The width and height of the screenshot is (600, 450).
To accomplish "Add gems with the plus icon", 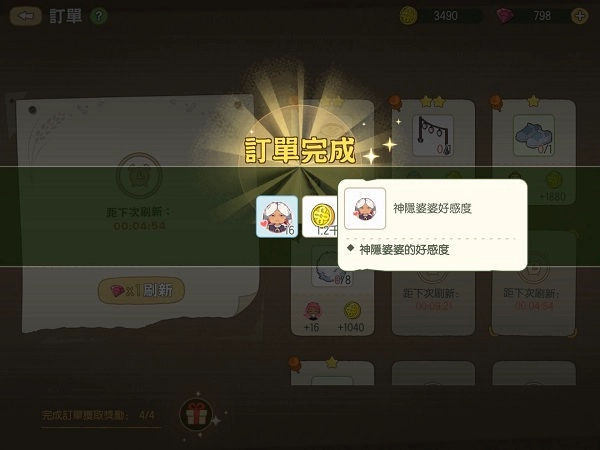I will [580, 16].
